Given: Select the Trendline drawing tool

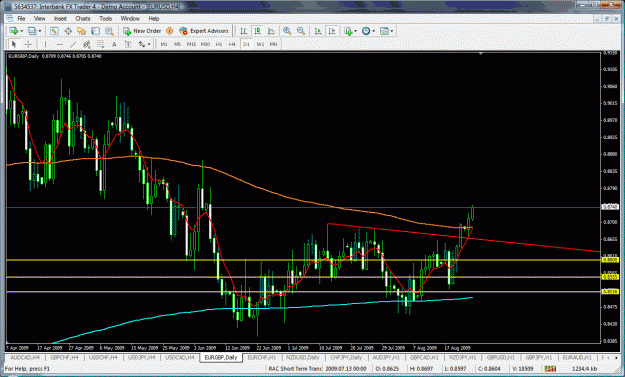Looking at the screenshot, I should (73, 44).
